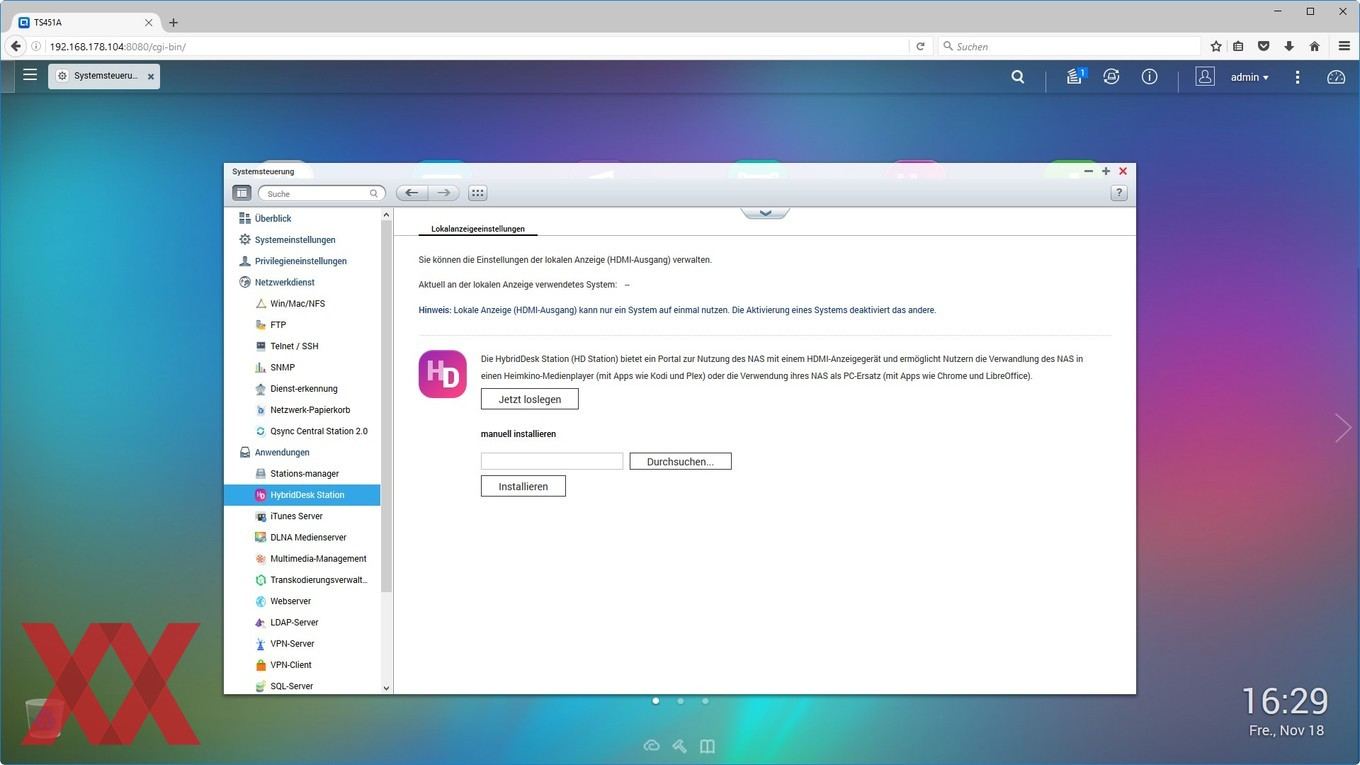The height and width of the screenshot is (765, 1360).
Task: Open admin user dropdown menu
Action: [x=1249, y=77]
